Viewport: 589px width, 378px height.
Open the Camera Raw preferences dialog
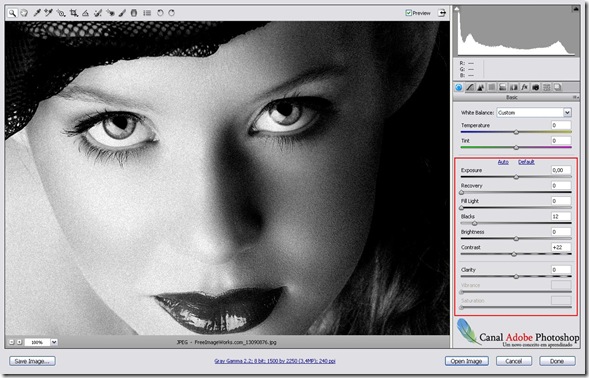pos(147,13)
